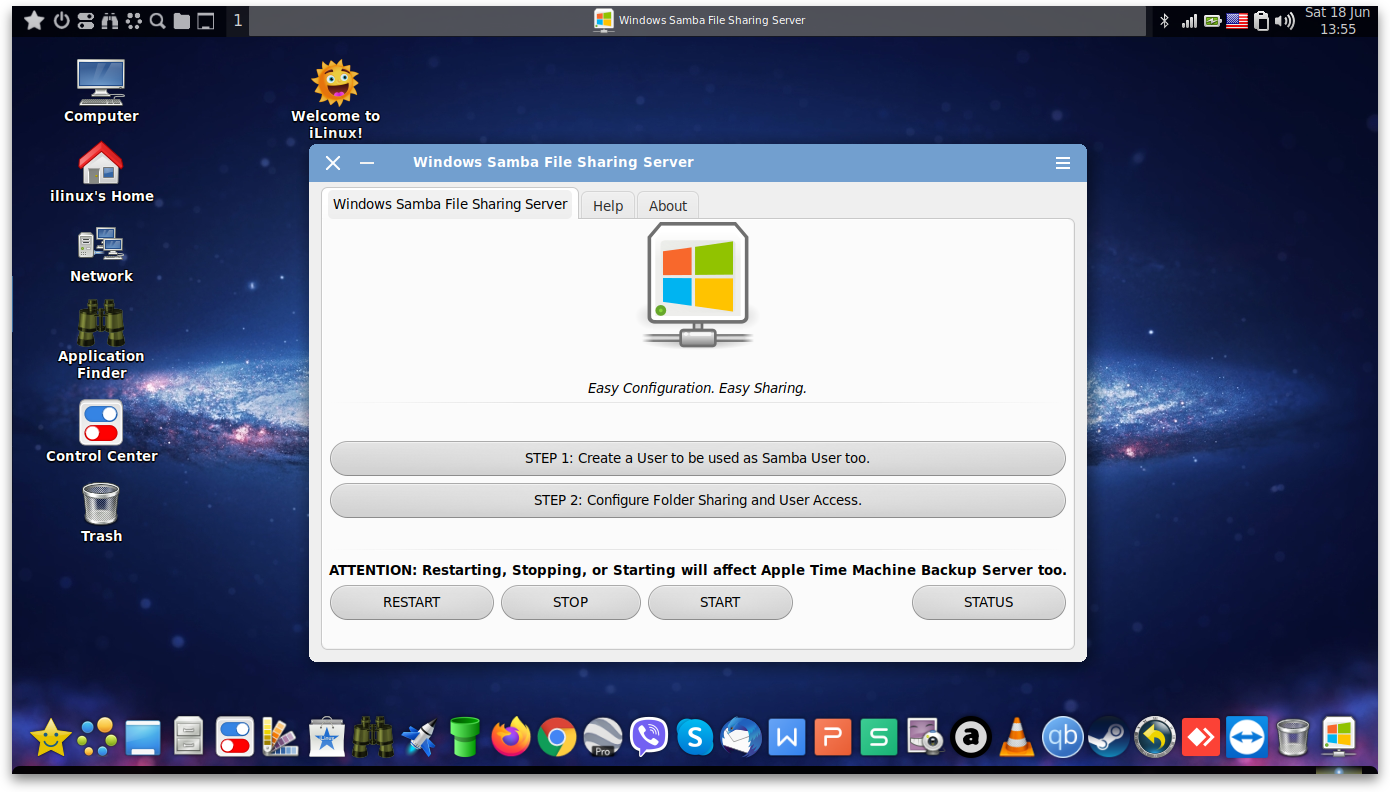Select the Windows Samba File Sharing Server tab

pos(450,204)
